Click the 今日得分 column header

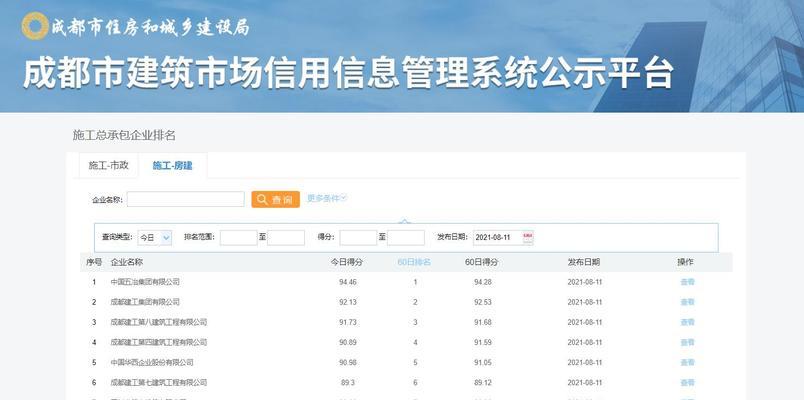347,262
